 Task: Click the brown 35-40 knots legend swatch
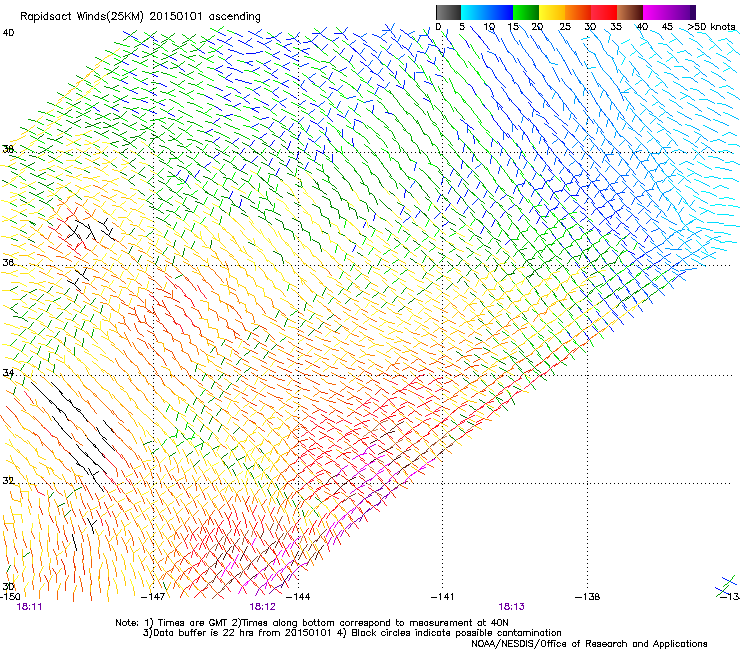[x=630, y=12]
